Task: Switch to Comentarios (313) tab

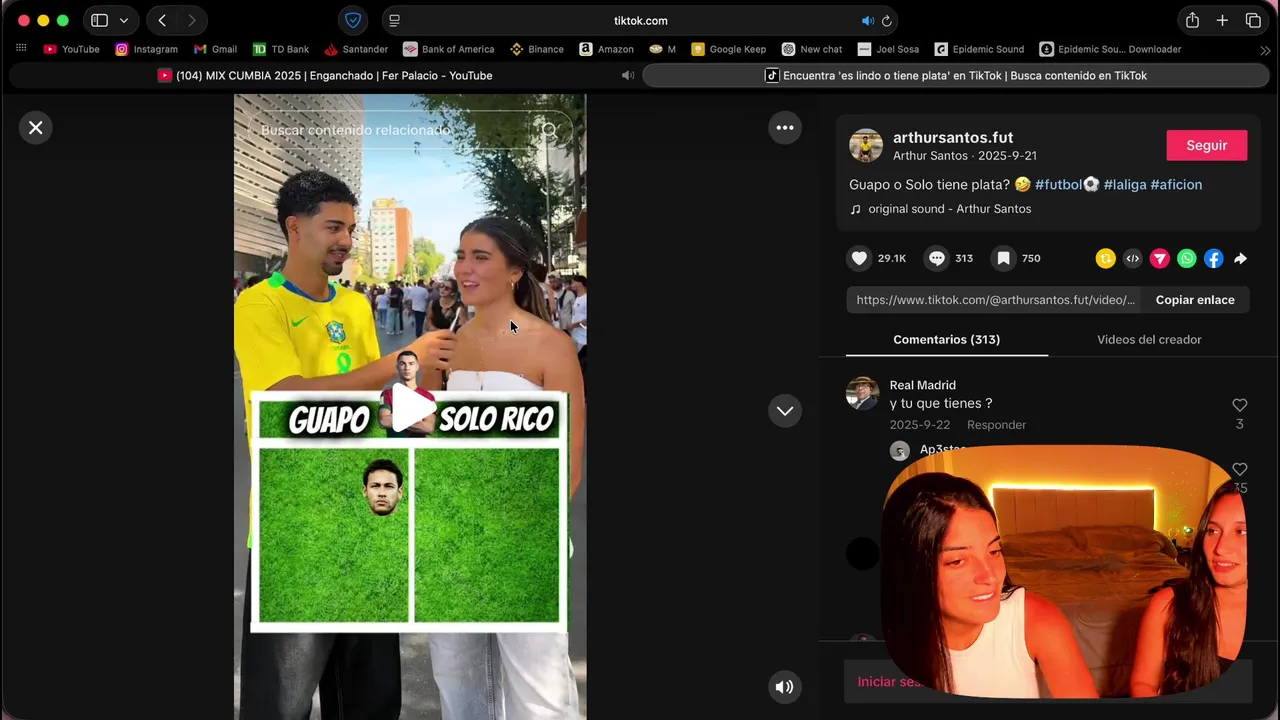Action: (946, 340)
